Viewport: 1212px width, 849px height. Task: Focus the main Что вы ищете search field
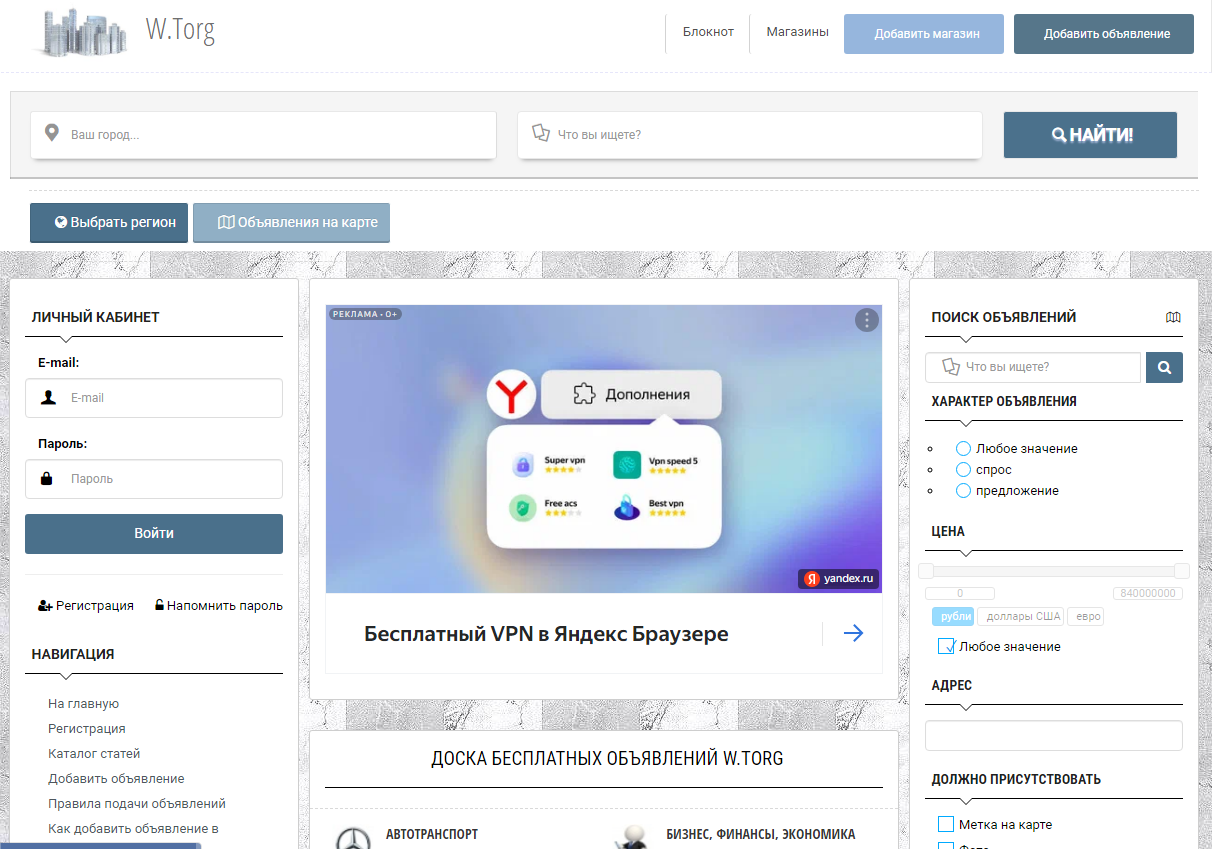coord(750,134)
